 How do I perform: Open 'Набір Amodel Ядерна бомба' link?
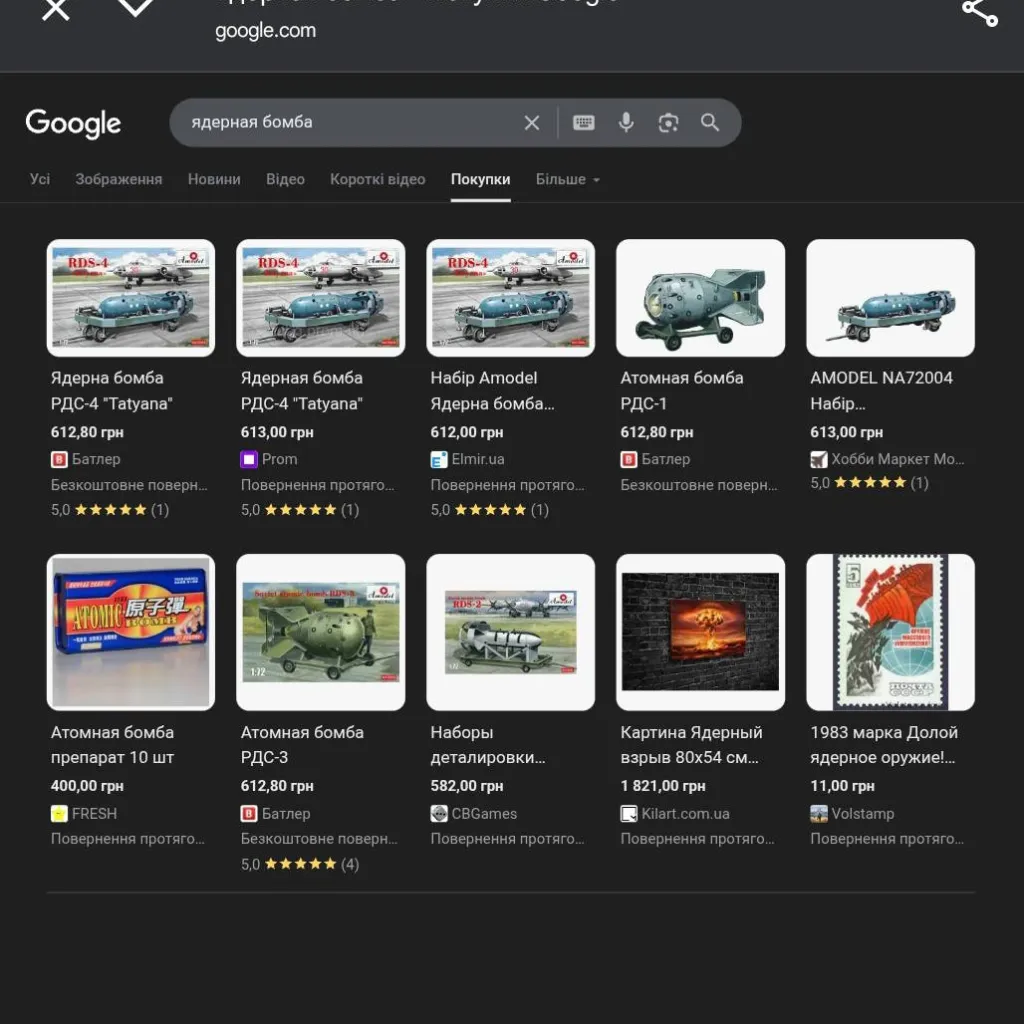[x=492, y=391]
